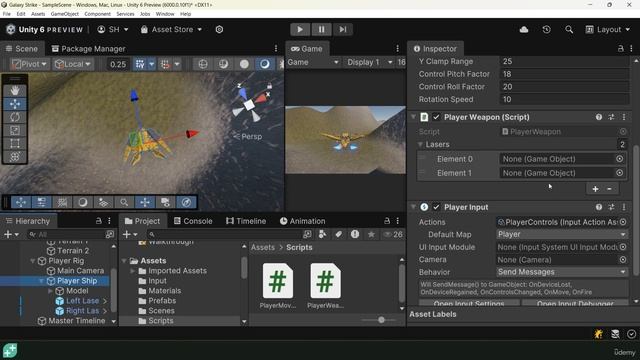
Task: Open the Local handle rotation dropdown
Action: click(73, 64)
